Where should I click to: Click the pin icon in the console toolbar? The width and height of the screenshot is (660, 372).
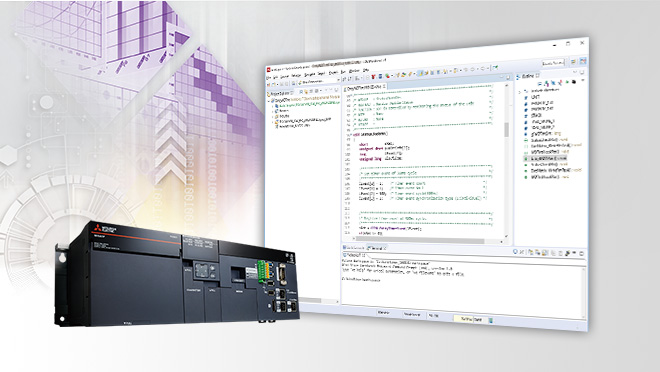[x=567, y=253]
